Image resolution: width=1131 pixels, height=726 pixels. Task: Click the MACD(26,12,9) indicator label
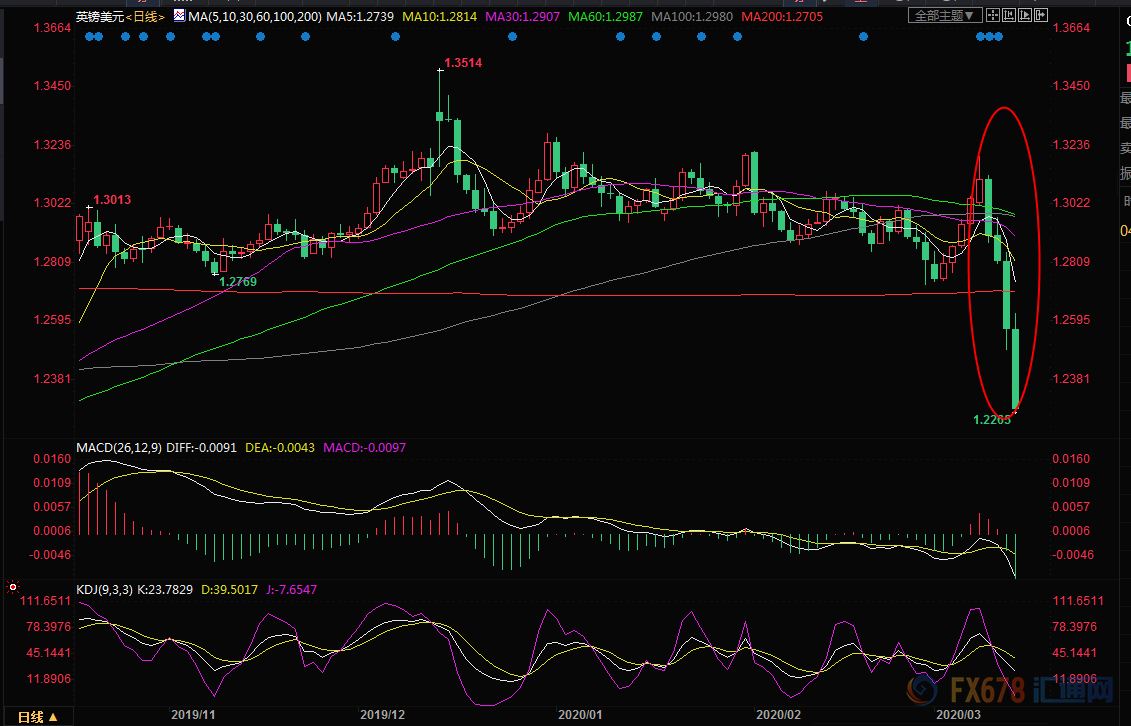(119, 448)
